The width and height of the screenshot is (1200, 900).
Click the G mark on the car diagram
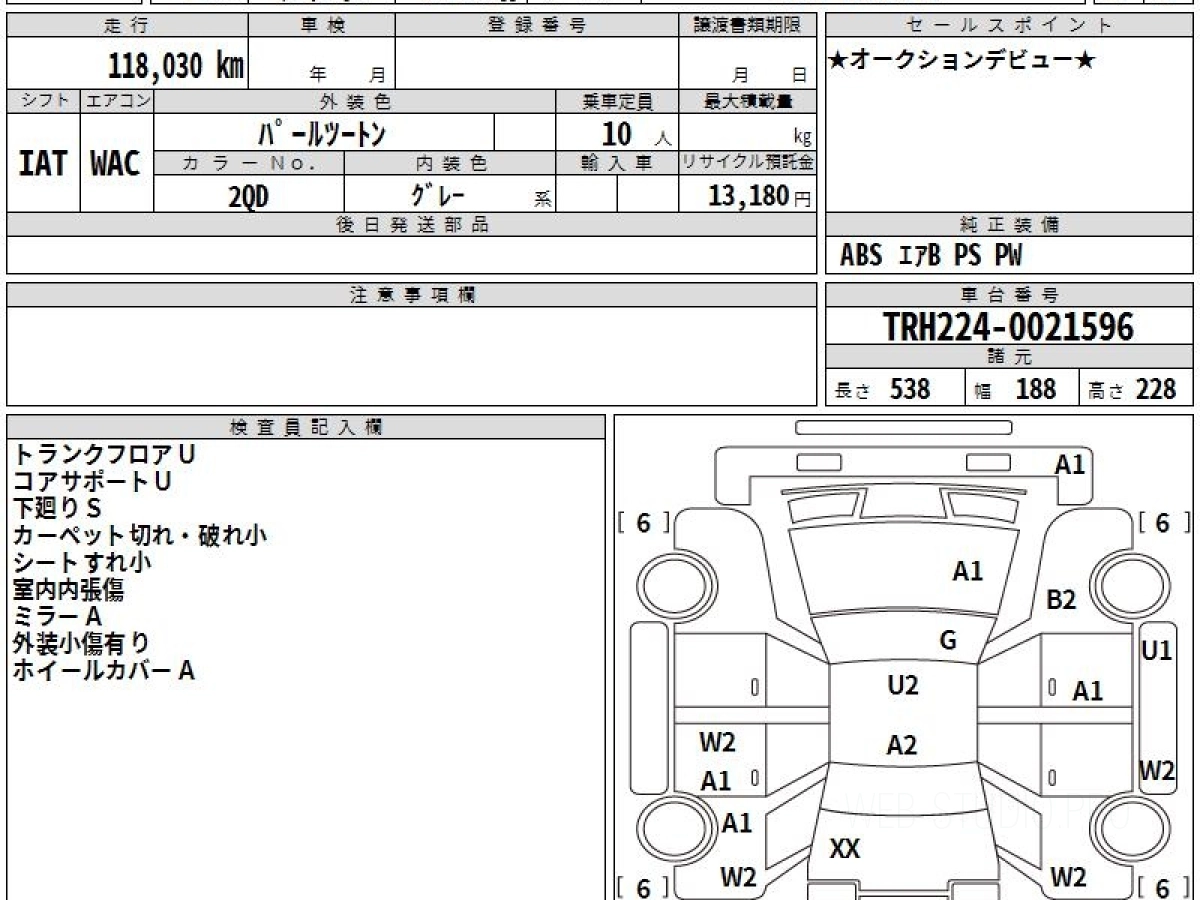948,641
